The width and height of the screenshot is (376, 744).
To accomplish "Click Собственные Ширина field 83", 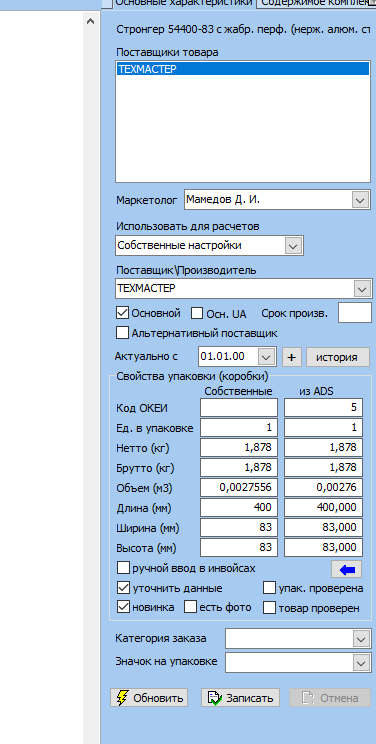I will (239, 527).
